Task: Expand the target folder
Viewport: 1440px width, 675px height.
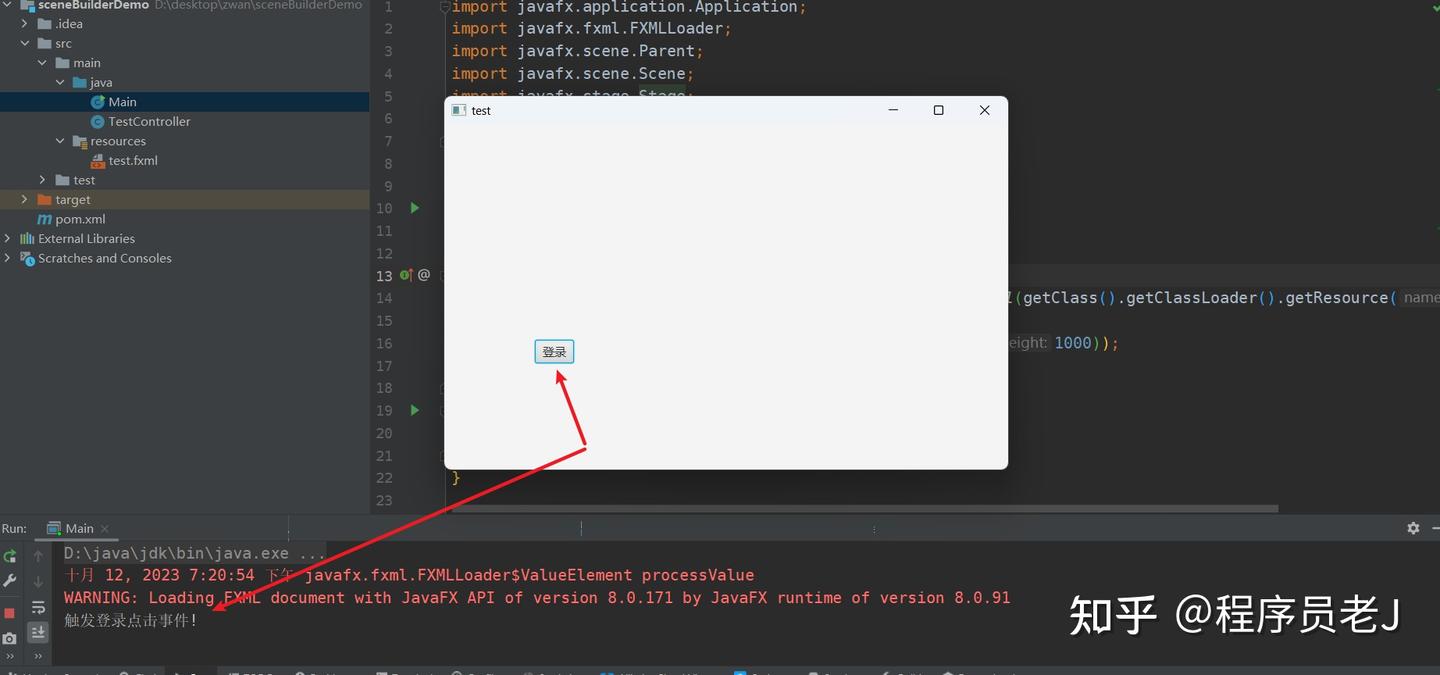Action: (x=25, y=200)
